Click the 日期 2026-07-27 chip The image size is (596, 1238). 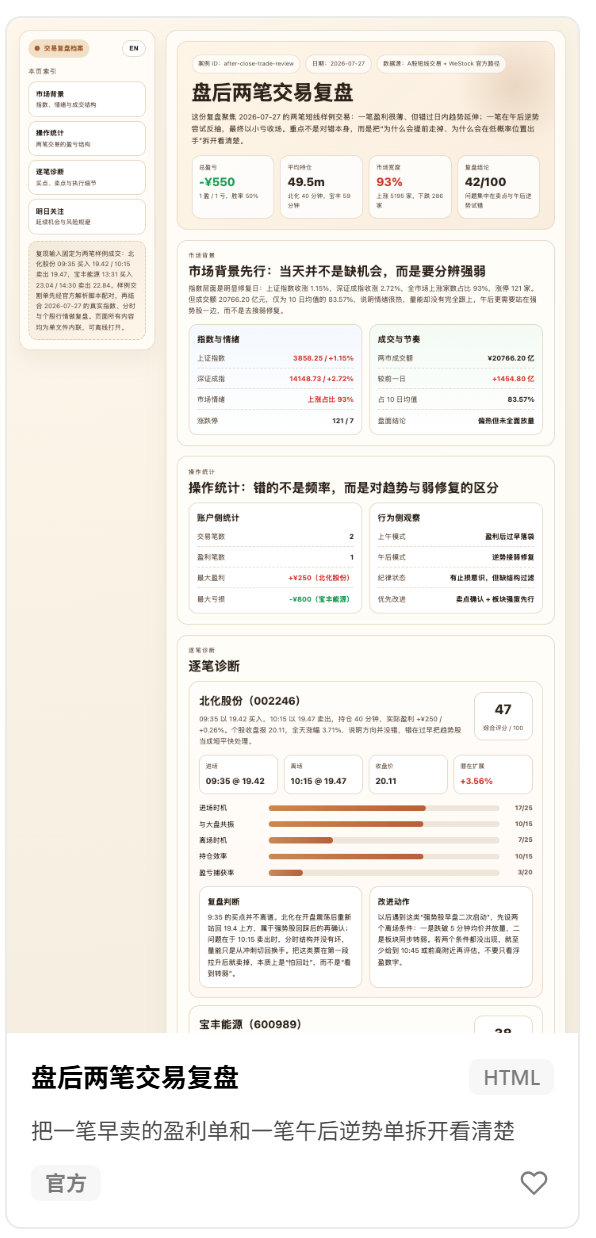(x=339, y=63)
